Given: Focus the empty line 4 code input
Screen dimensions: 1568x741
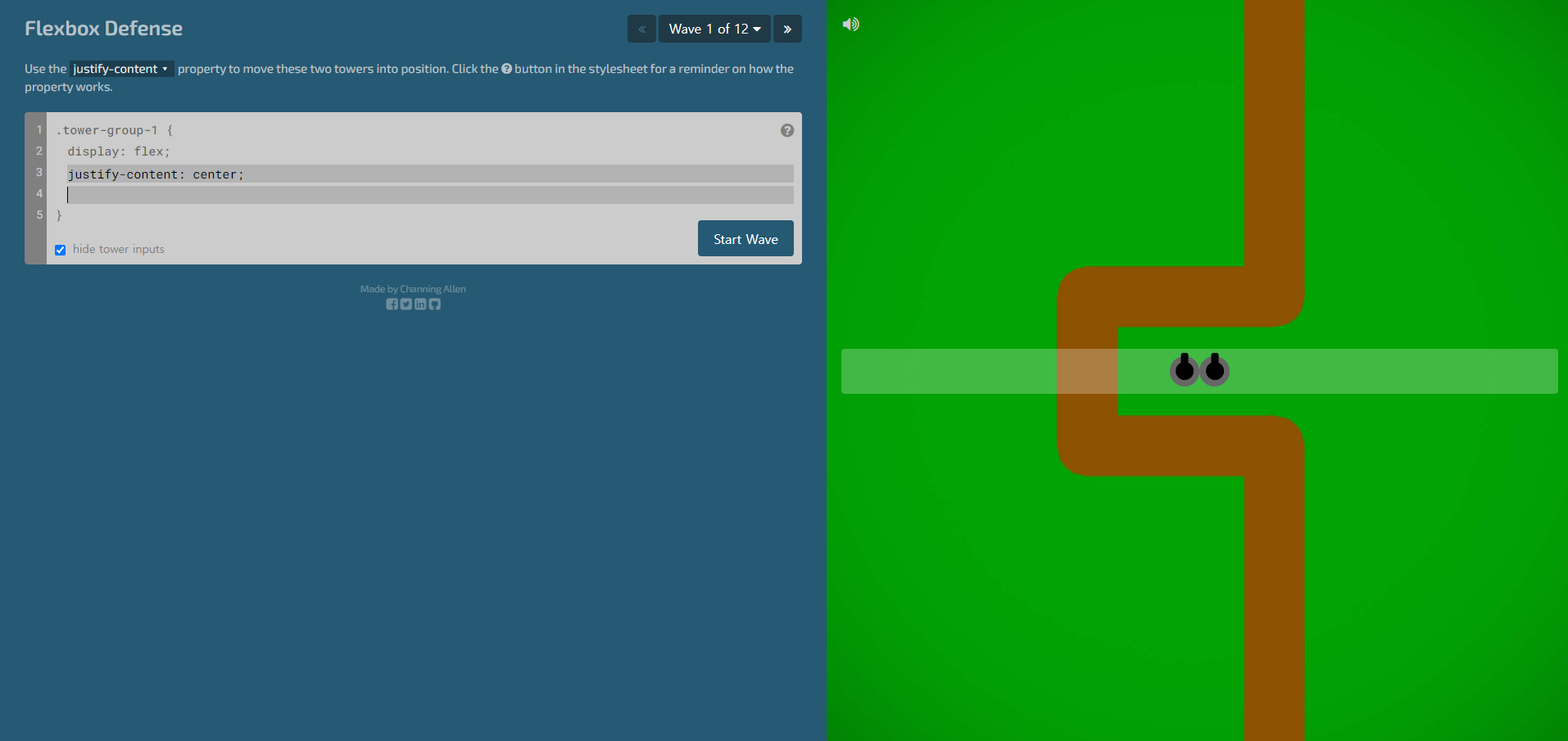Looking at the screenshot, I should click(430, 195).
